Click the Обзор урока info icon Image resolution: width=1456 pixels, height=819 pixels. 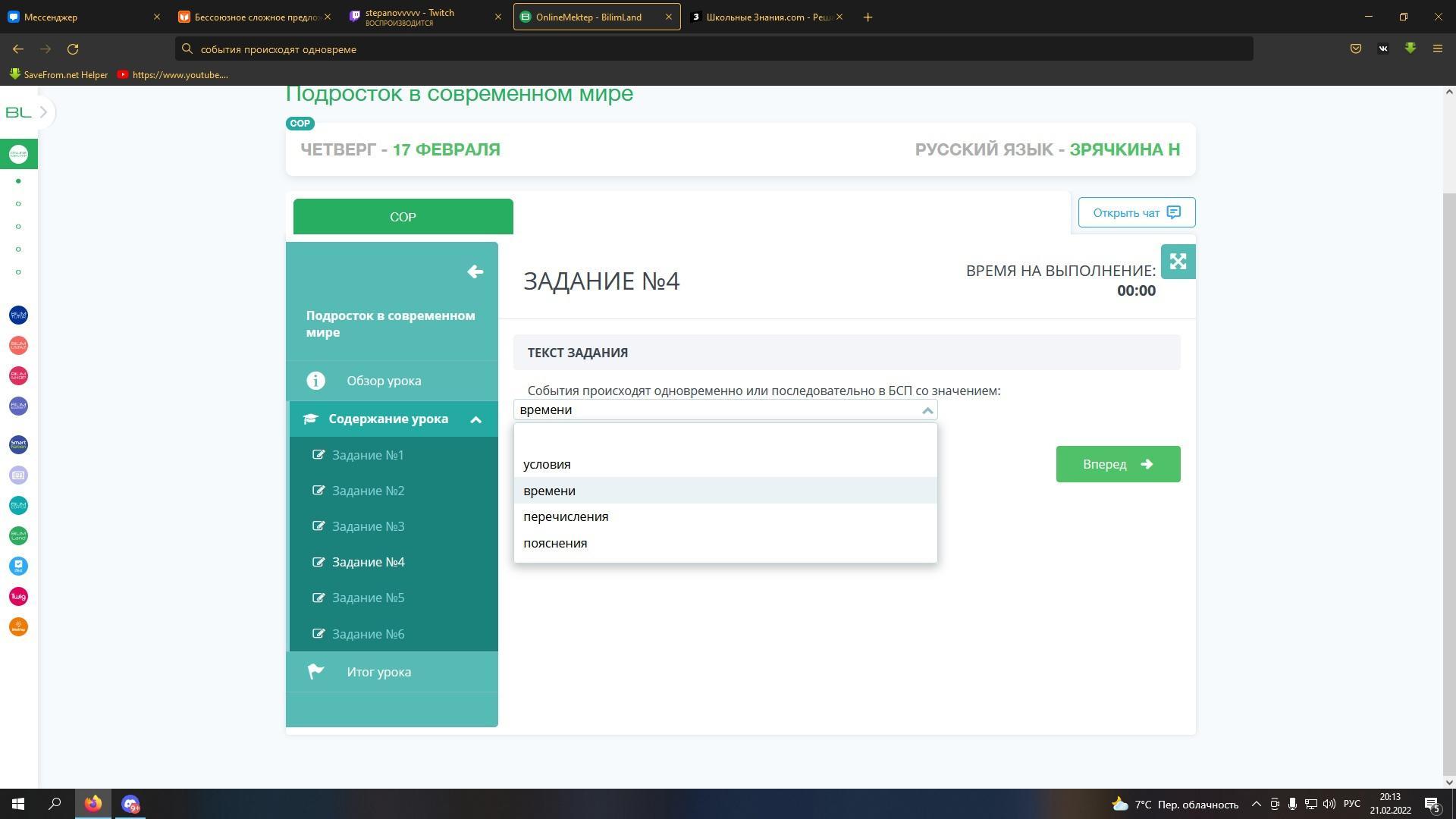(315, 381)
